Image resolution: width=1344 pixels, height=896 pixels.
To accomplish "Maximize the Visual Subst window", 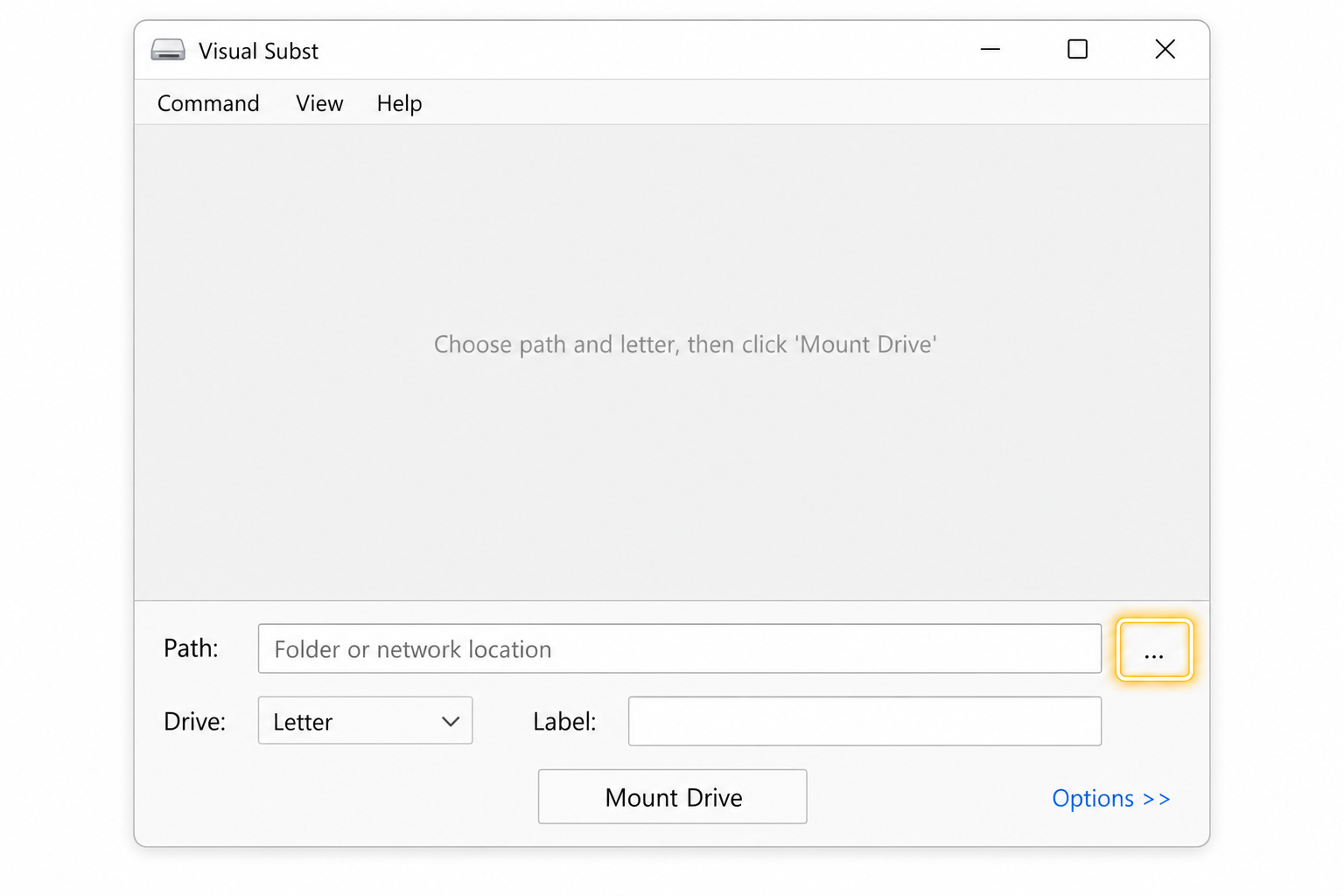I will click(1077, 50).
